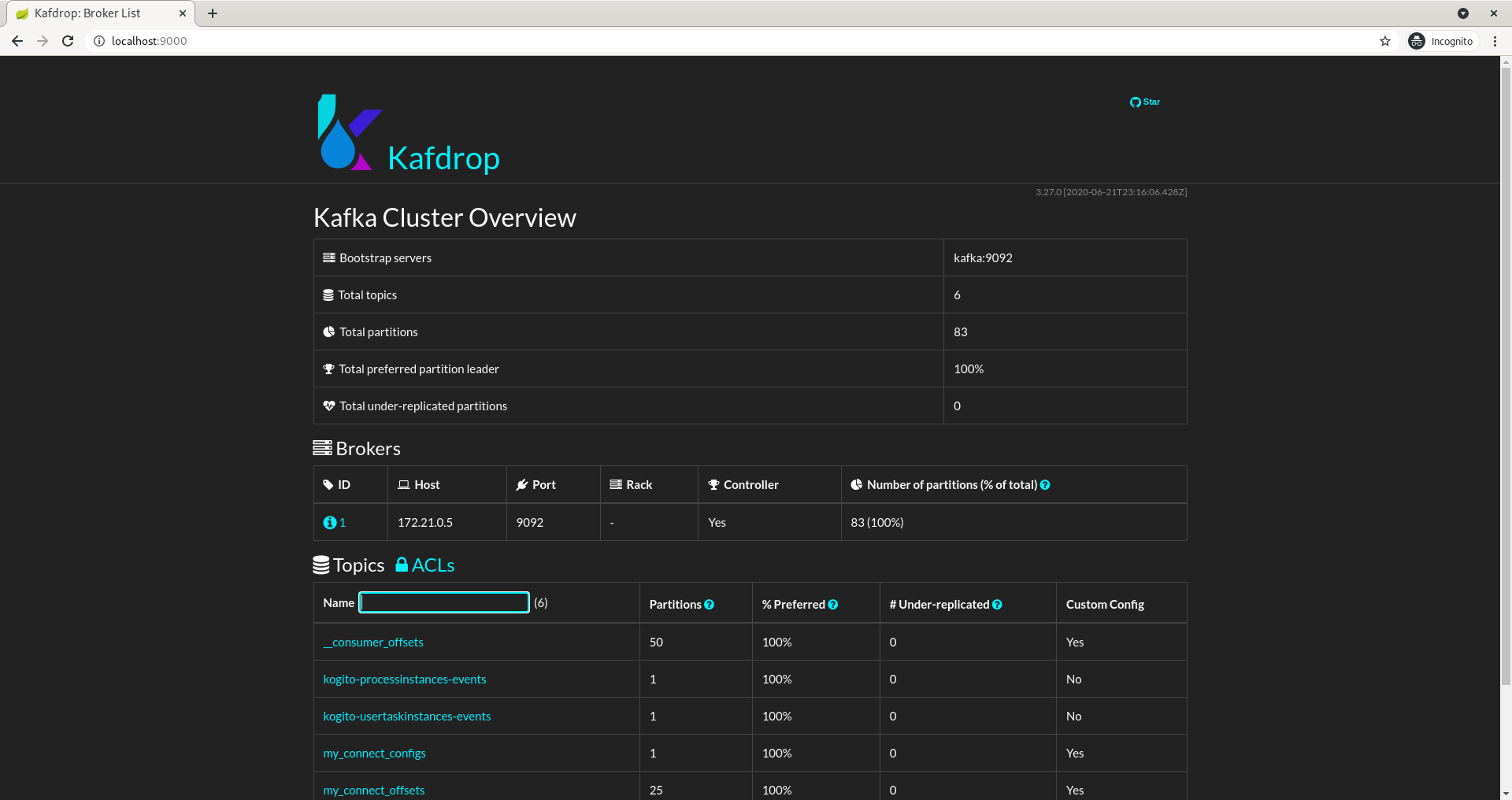Select the kafka:9092 bootstrap server value
The image size is (1512, 800).
983,257
